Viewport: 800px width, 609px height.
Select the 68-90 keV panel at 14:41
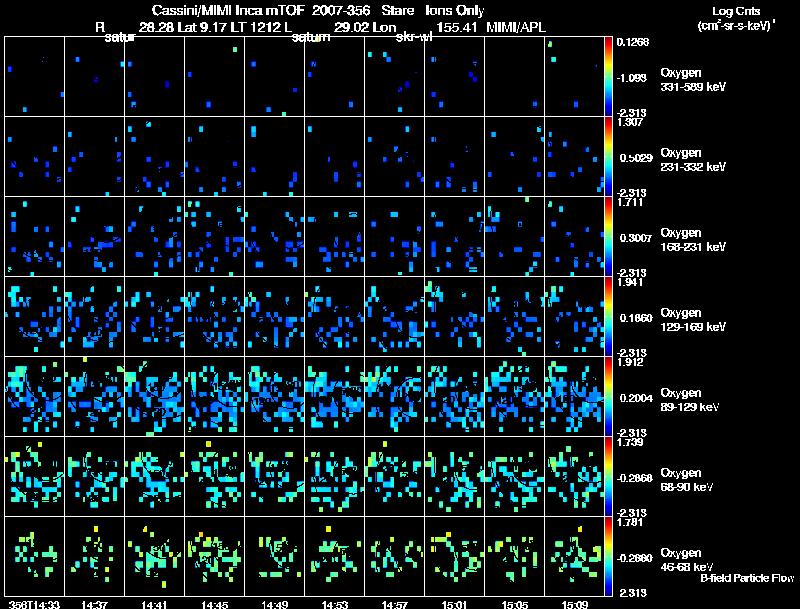click(x=155, y=477)
